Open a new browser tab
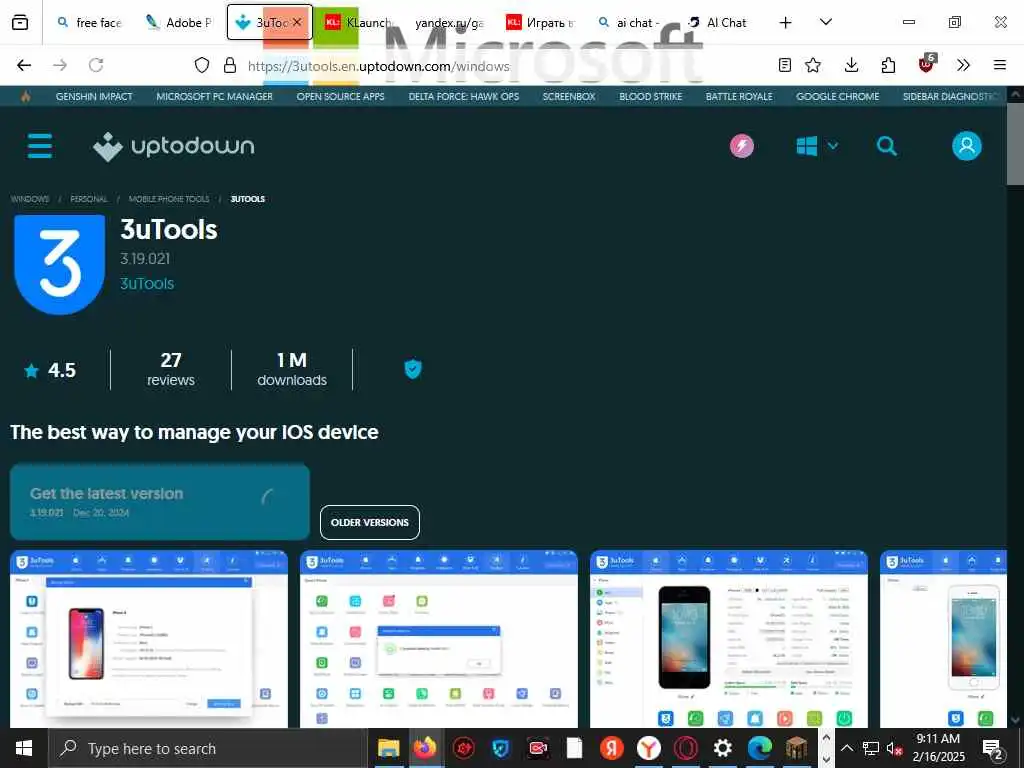1024x768 pixels. [786, 22]
